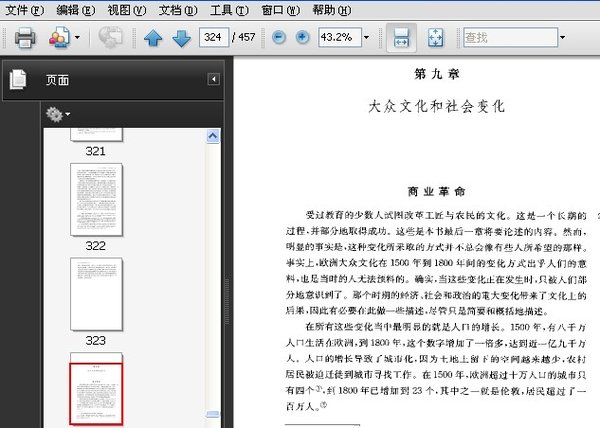
Task: Expand the collaborate icon dropdown arrow
Action: pos(77,37)
